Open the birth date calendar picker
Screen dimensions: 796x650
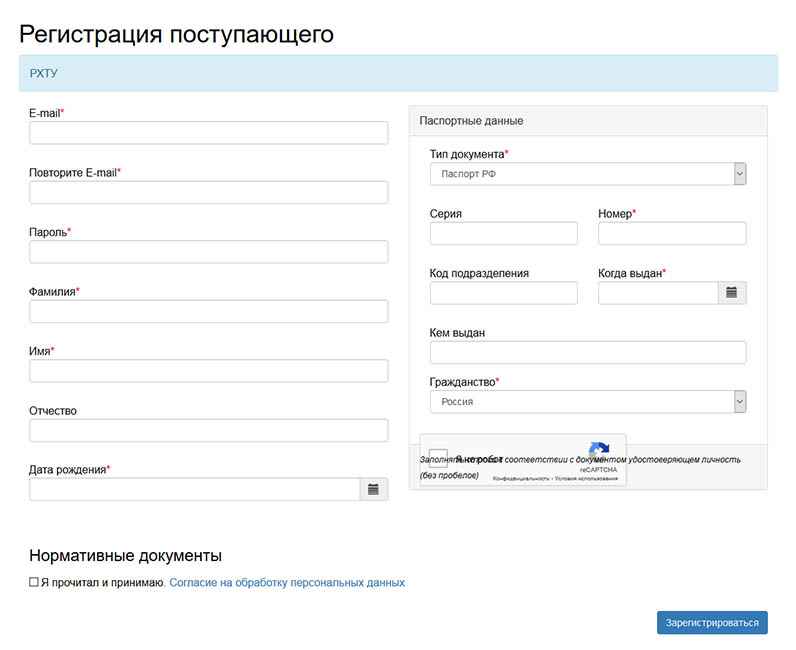(x=373, y=489)
